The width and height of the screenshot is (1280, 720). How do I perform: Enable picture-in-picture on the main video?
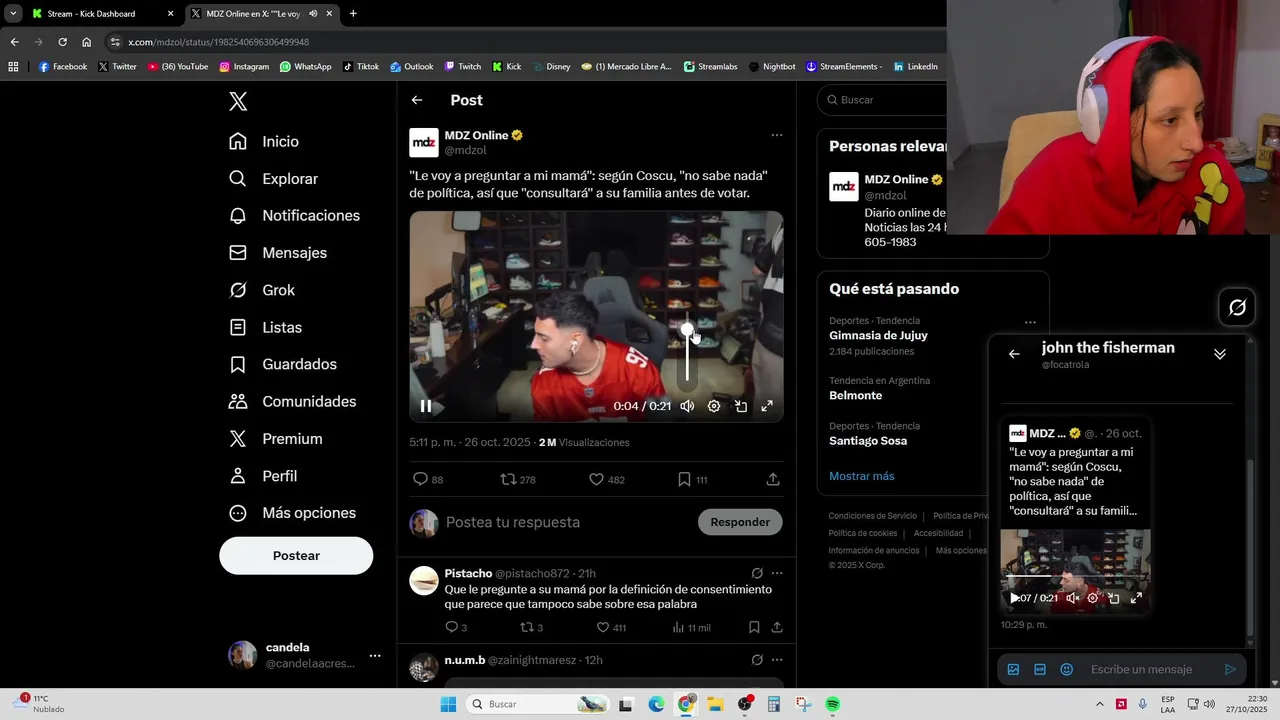click(x=741, y=406)
